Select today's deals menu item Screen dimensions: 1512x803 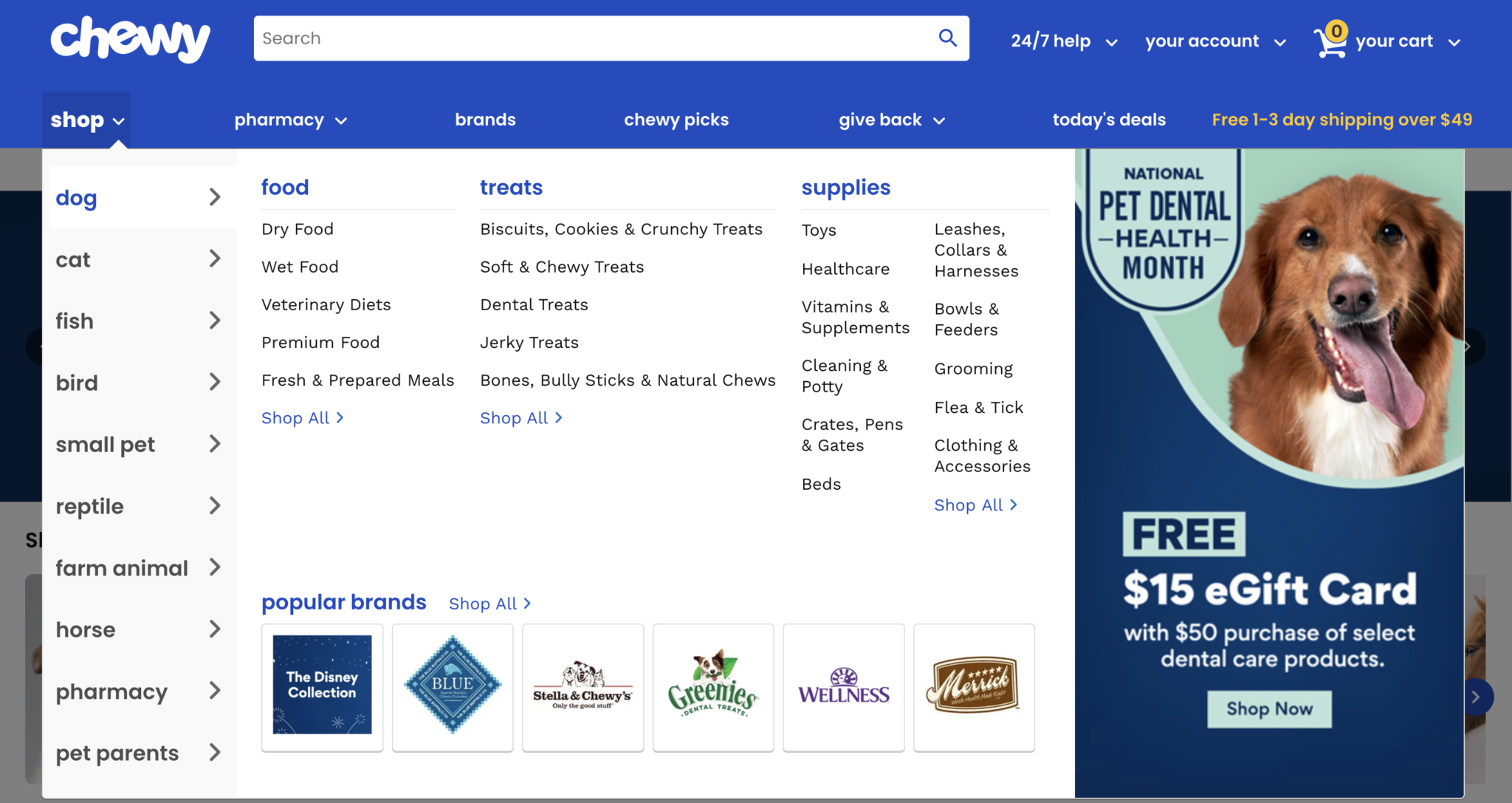pyautogui.click(x=1109, y=119)
